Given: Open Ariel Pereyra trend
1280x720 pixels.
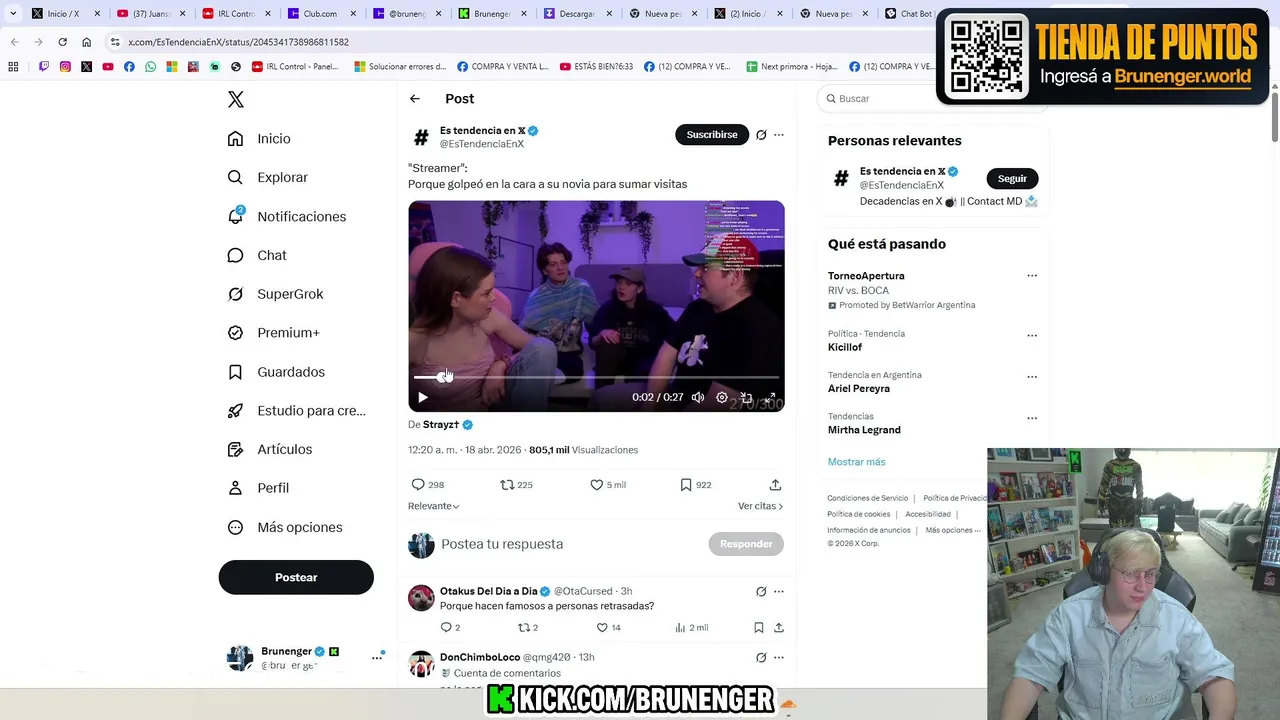Looking at the screenshot, I should tap(859, 389).
